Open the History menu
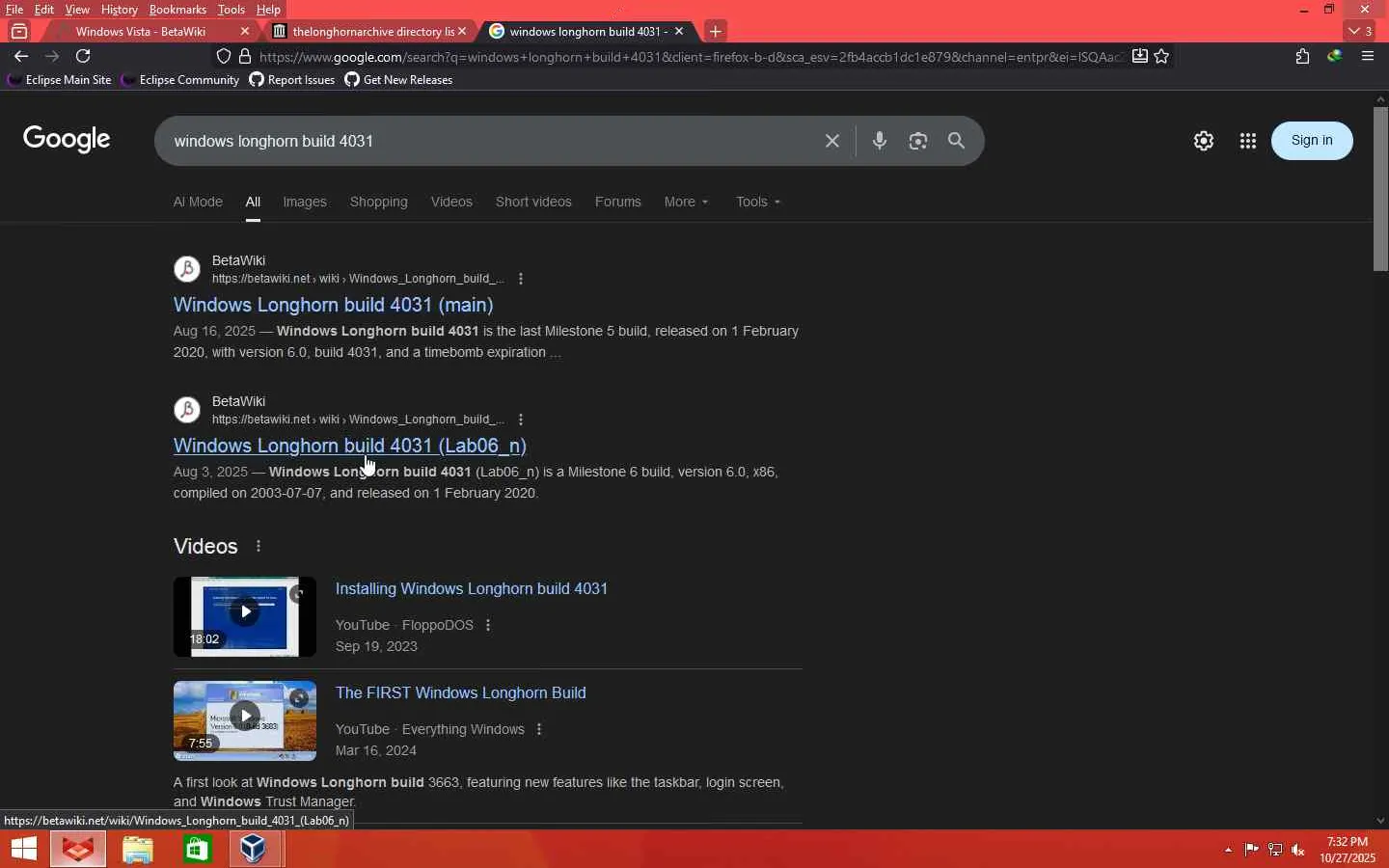Viewport: 1389px width, 868px height. coord(119,10)
